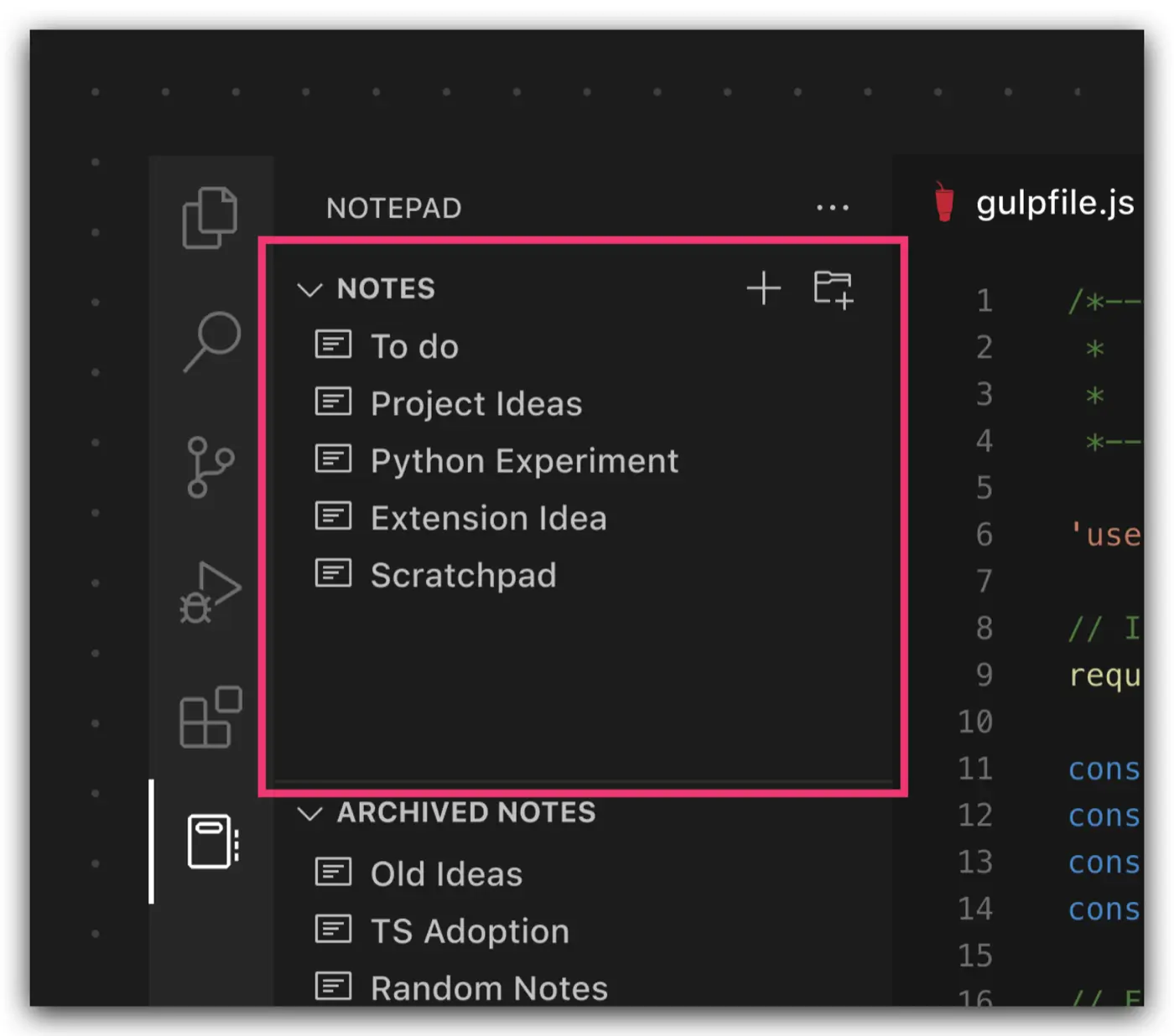The height and width of the screenshot is (1036, 1174).
Task: Open the To do note
Action: point(414,347)
